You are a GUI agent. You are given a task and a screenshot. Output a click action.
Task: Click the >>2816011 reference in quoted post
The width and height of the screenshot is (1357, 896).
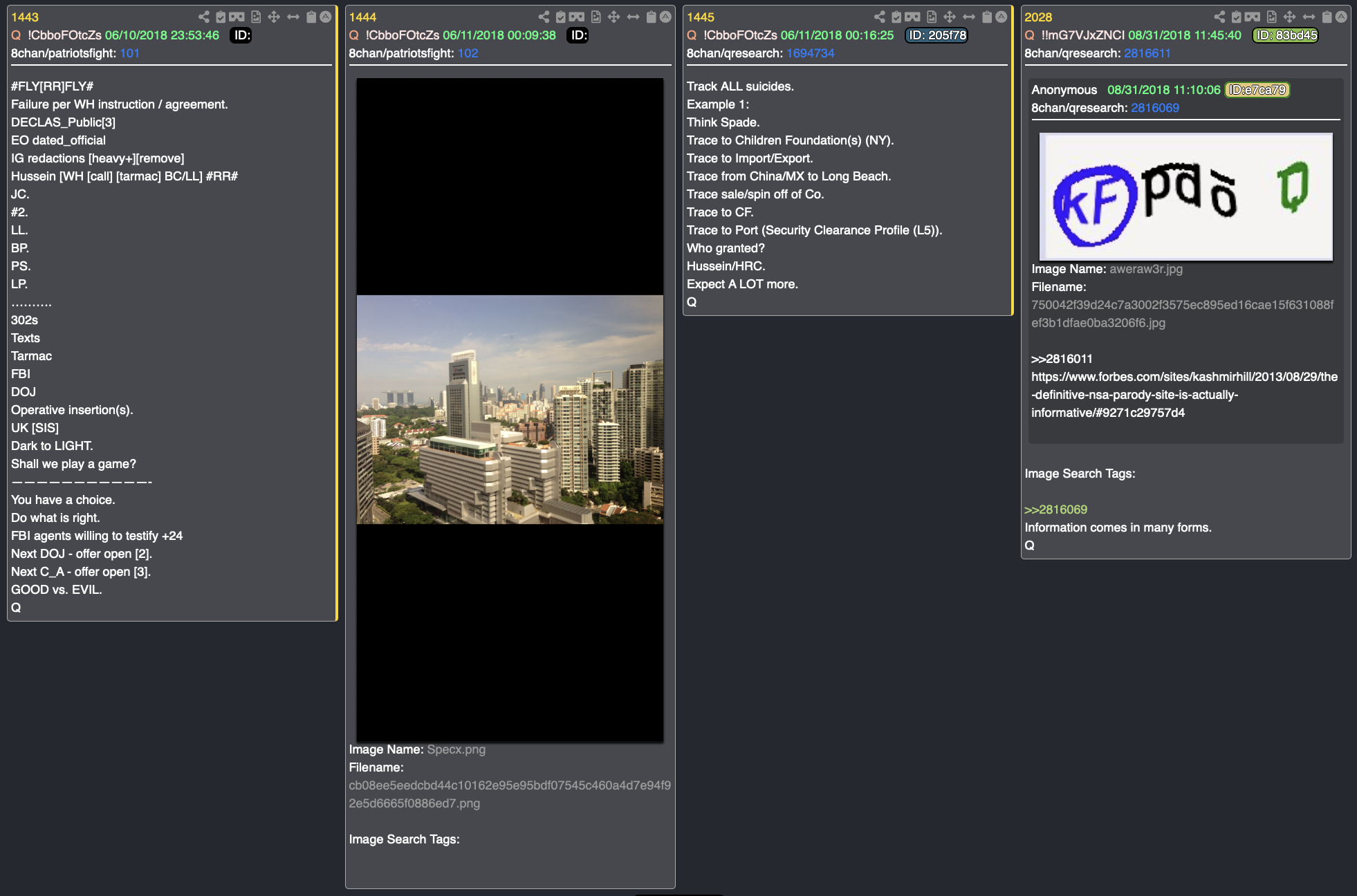(1062, 359)
